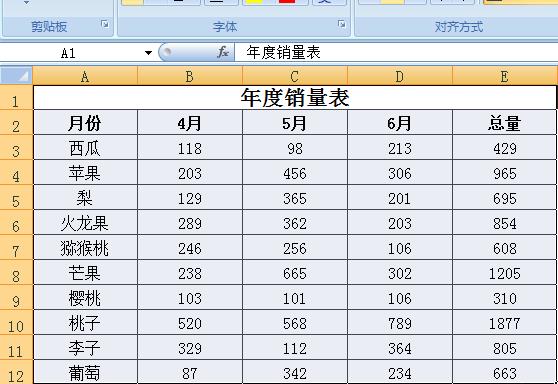
Task: Select row 9 header
Action: point(16,297)
